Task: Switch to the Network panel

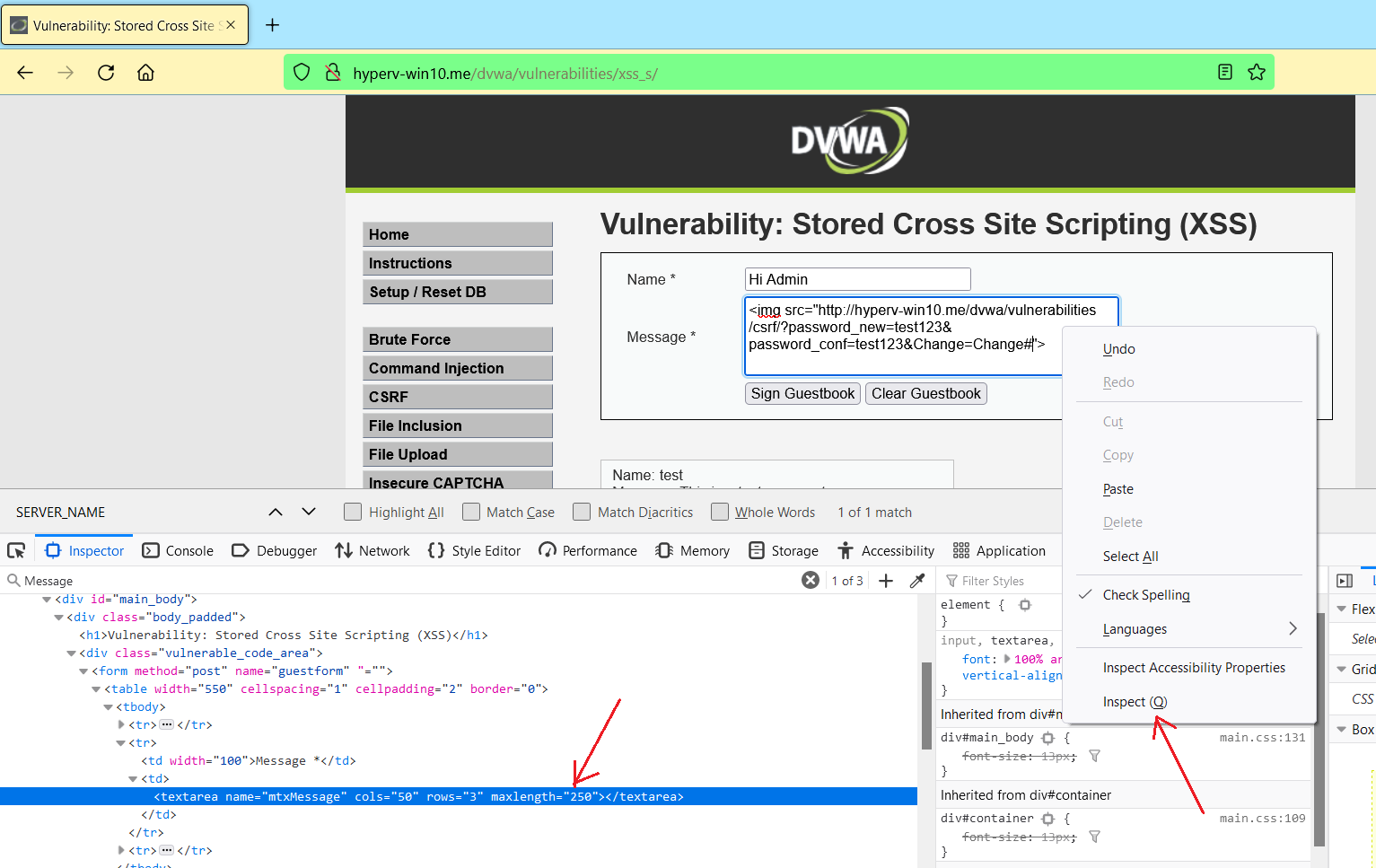Action: point(372,550)
